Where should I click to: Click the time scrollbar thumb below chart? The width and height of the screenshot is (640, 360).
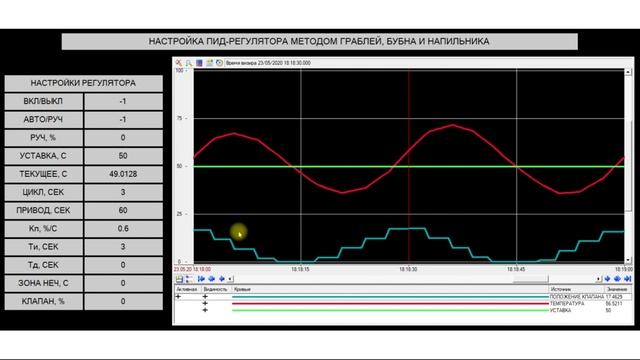click(531, 279)
